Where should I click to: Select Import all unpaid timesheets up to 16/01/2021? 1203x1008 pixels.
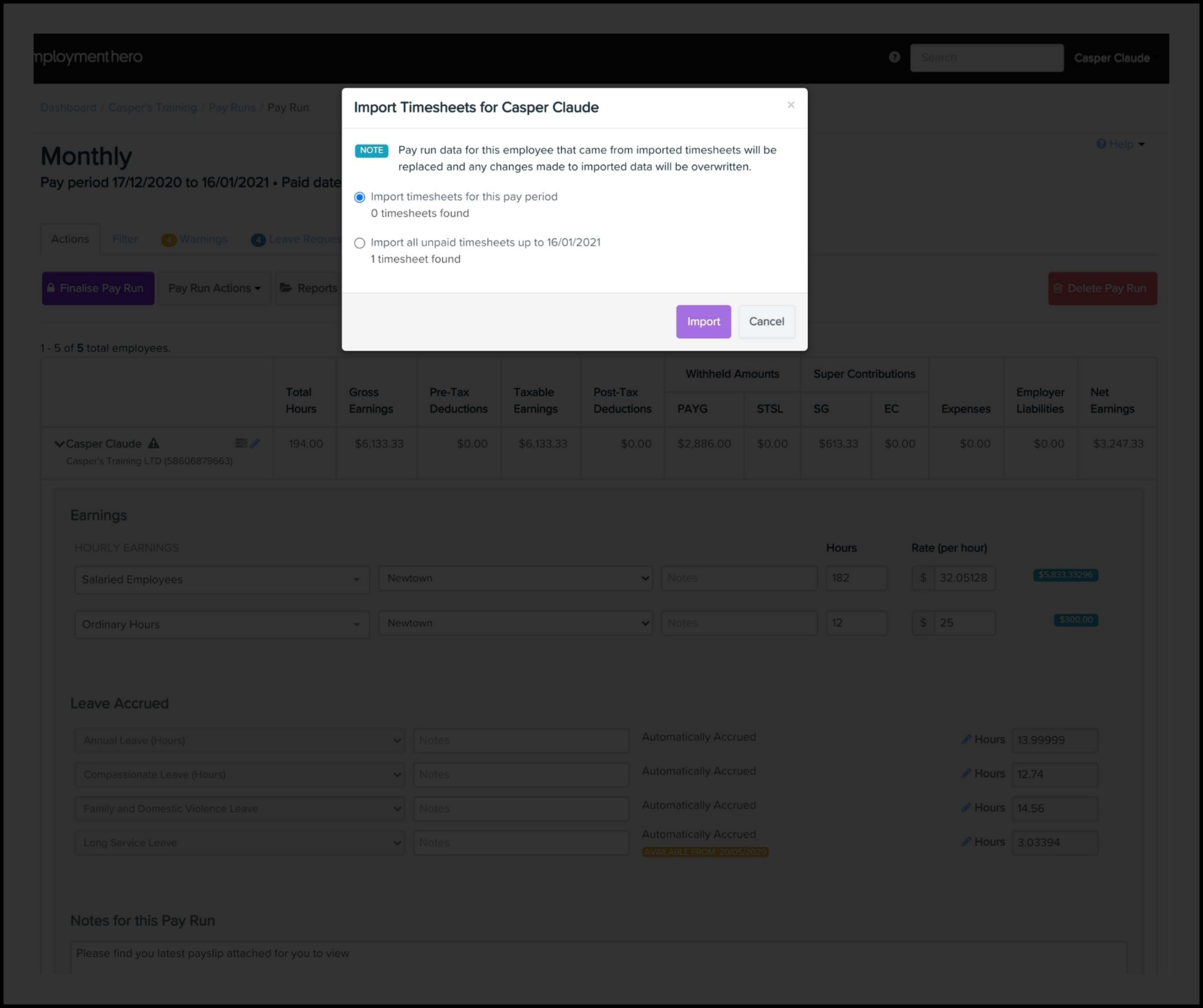click(360, 243)
